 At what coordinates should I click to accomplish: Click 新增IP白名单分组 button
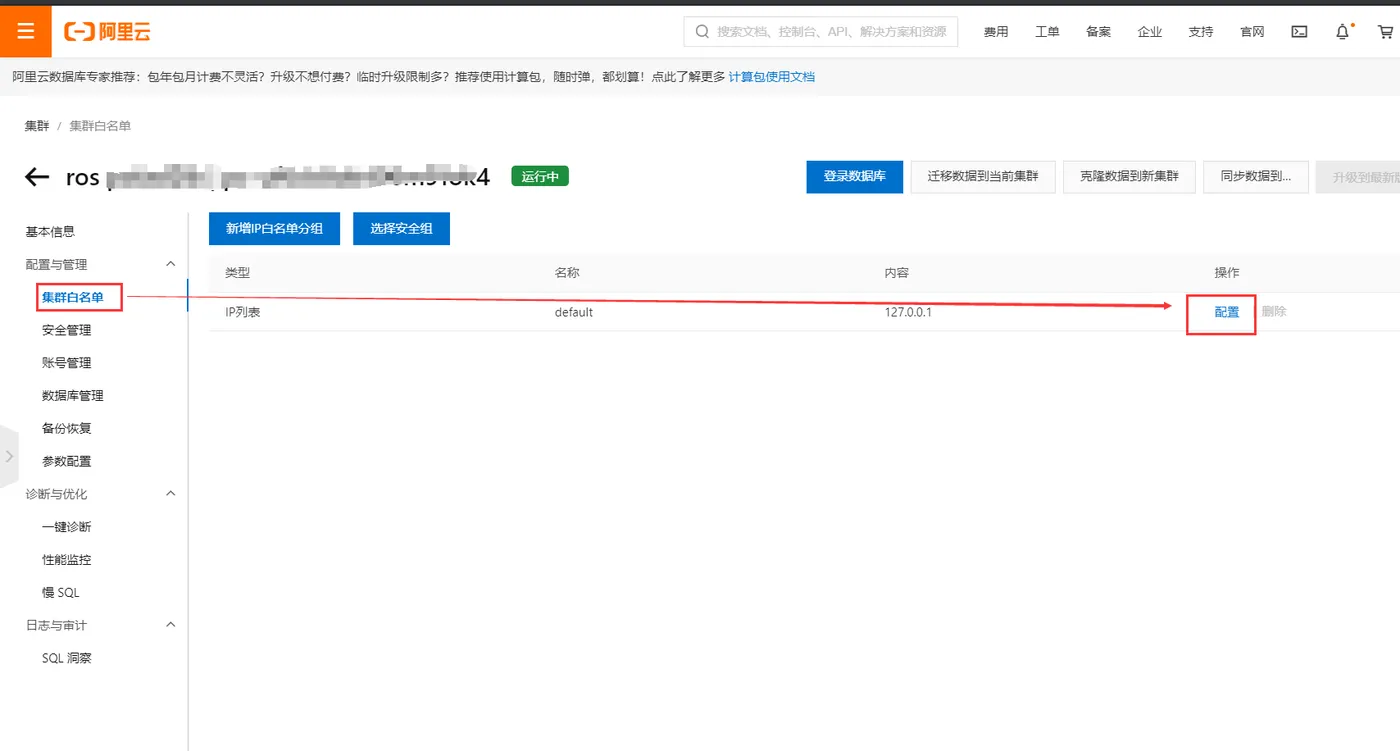[274, 228]
